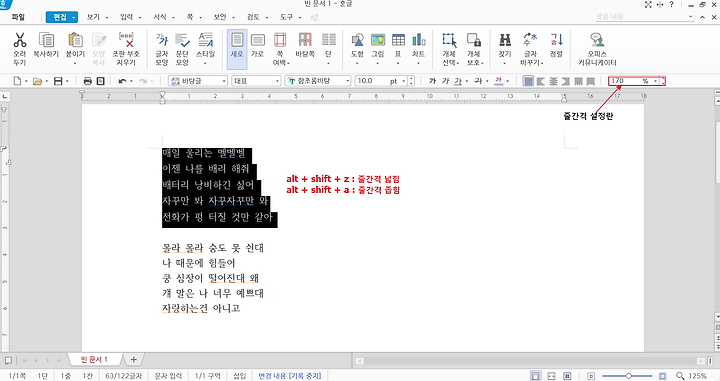Click the Open folder icon

click(x=37, y=81)
